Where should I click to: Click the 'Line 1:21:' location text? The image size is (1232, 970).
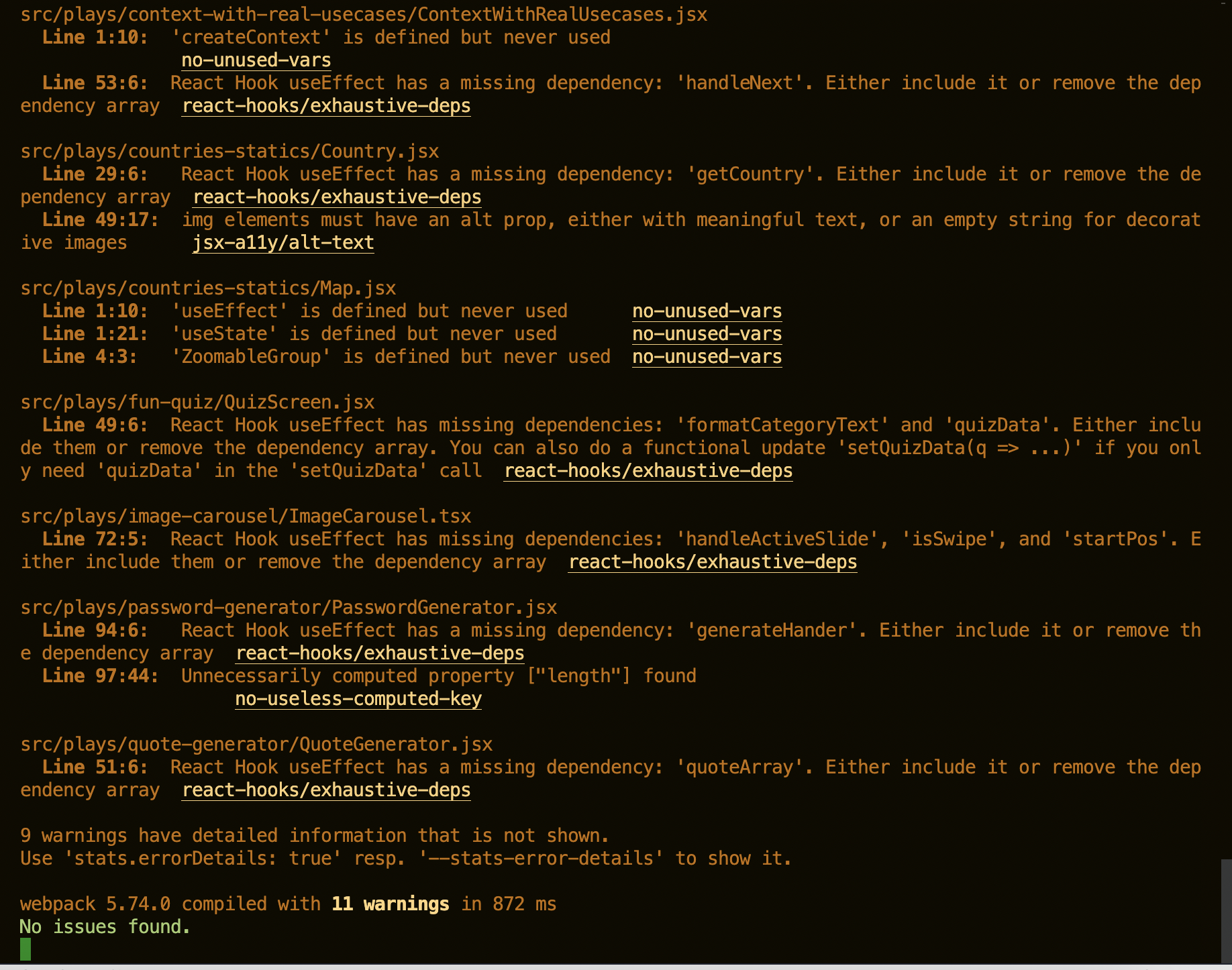coord(95,334)
